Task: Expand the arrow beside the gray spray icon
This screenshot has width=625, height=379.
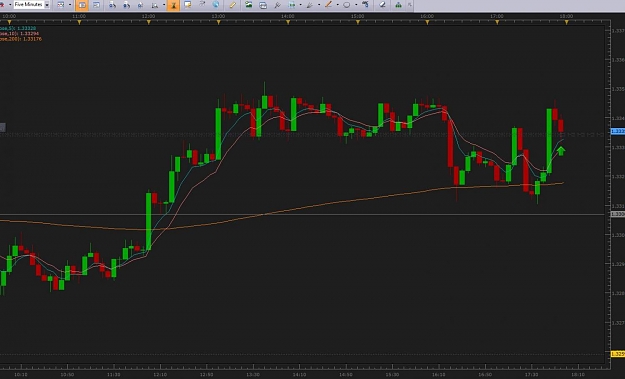Action: (319, 5)
